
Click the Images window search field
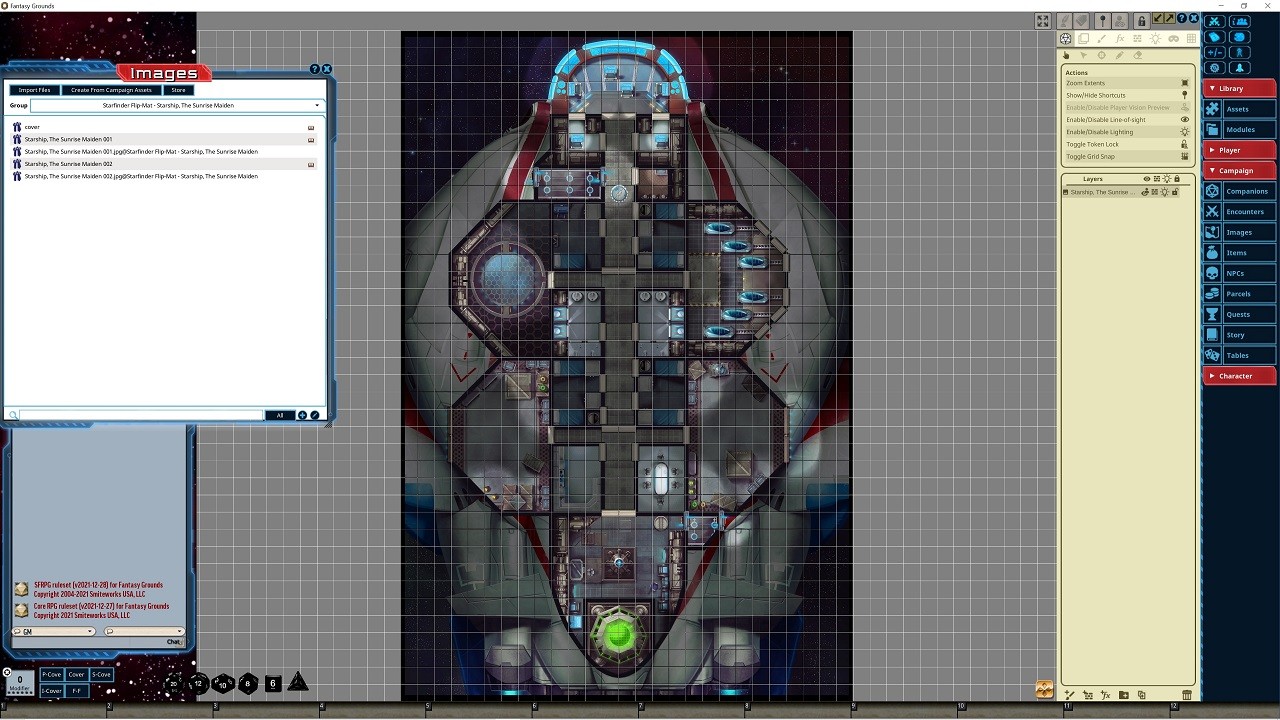tap(141, 415)
